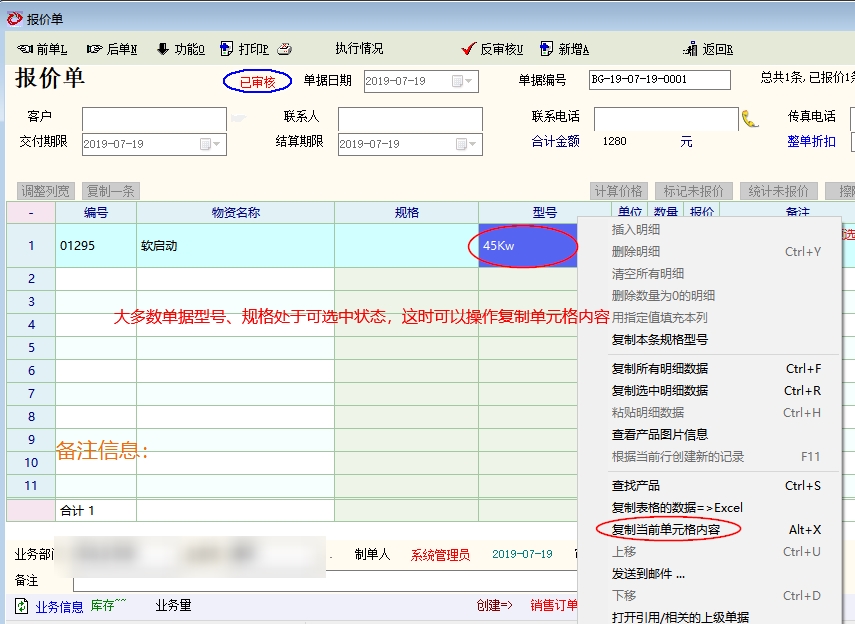Click the phone icon beside 联系电话
855x624 pixels.
coord(750,119)
